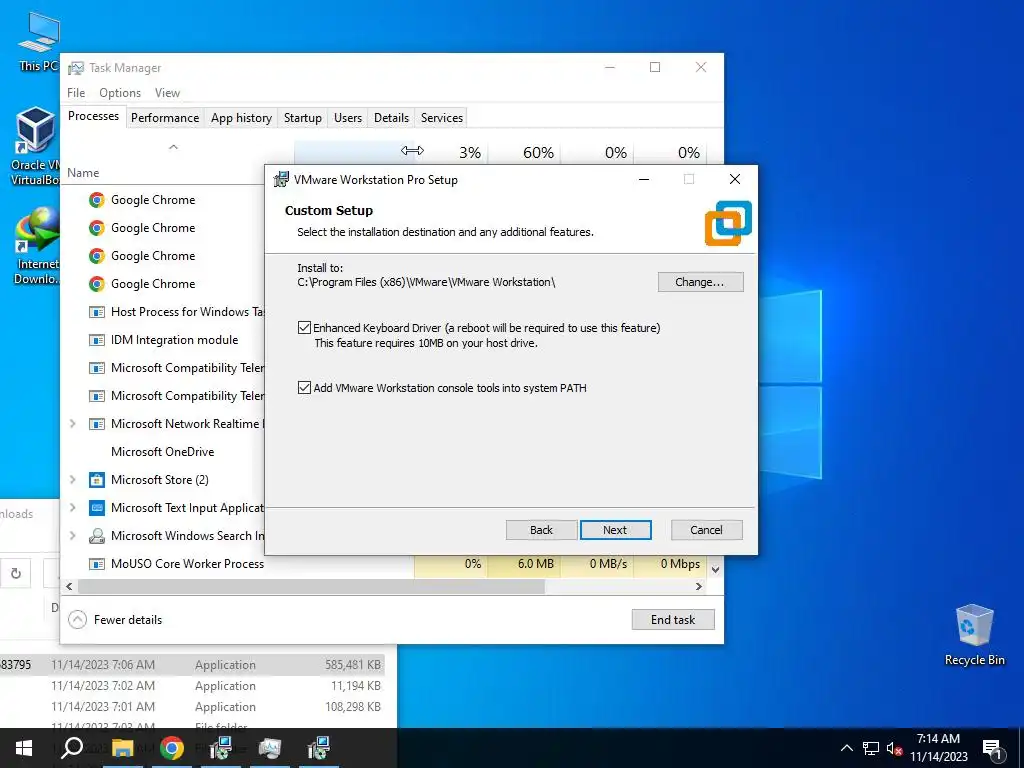This screenshot has height=768, width=1024.
Task: Switch to the App history tab
Action: pos(241,118)
